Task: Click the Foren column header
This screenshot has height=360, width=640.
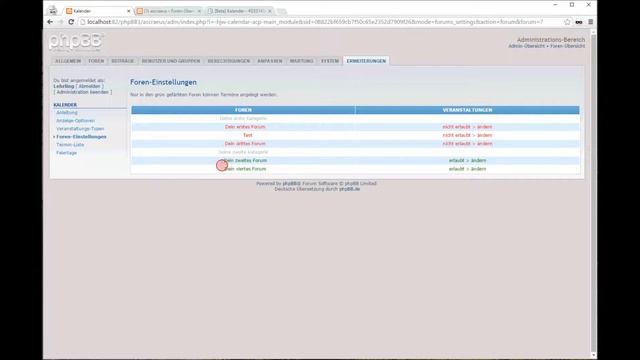Action: pyautogui.click(x=243, y=110)
